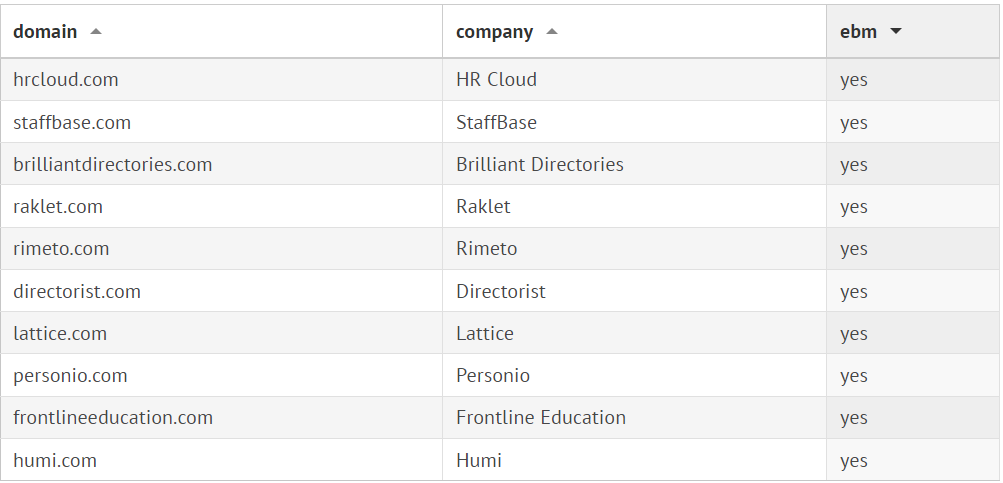Select the hrcloud.com domain cell
The height and width of the screenshot is (483, 1003).
pyautogui.click(x=66, y=80)
